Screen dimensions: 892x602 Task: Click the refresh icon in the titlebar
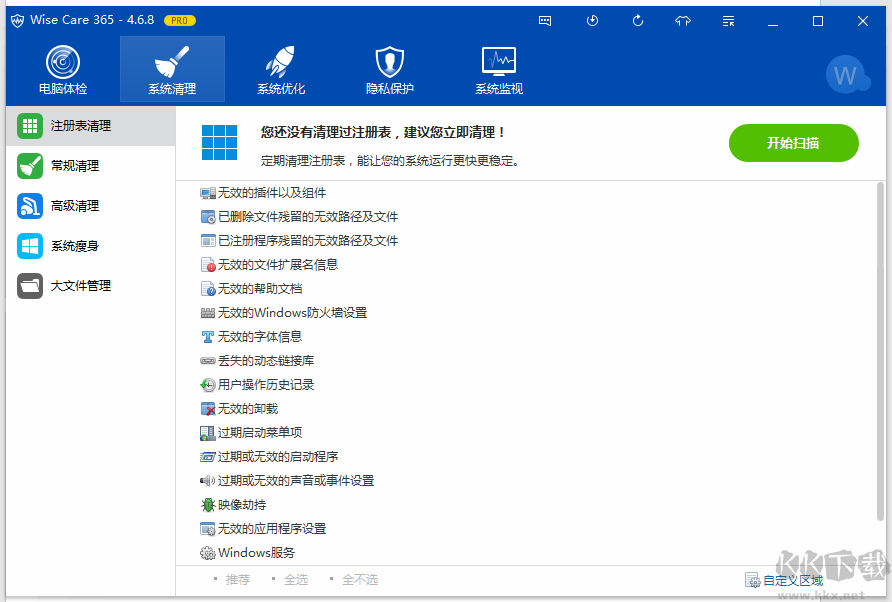pyautogui.click(x=637, y=20)
